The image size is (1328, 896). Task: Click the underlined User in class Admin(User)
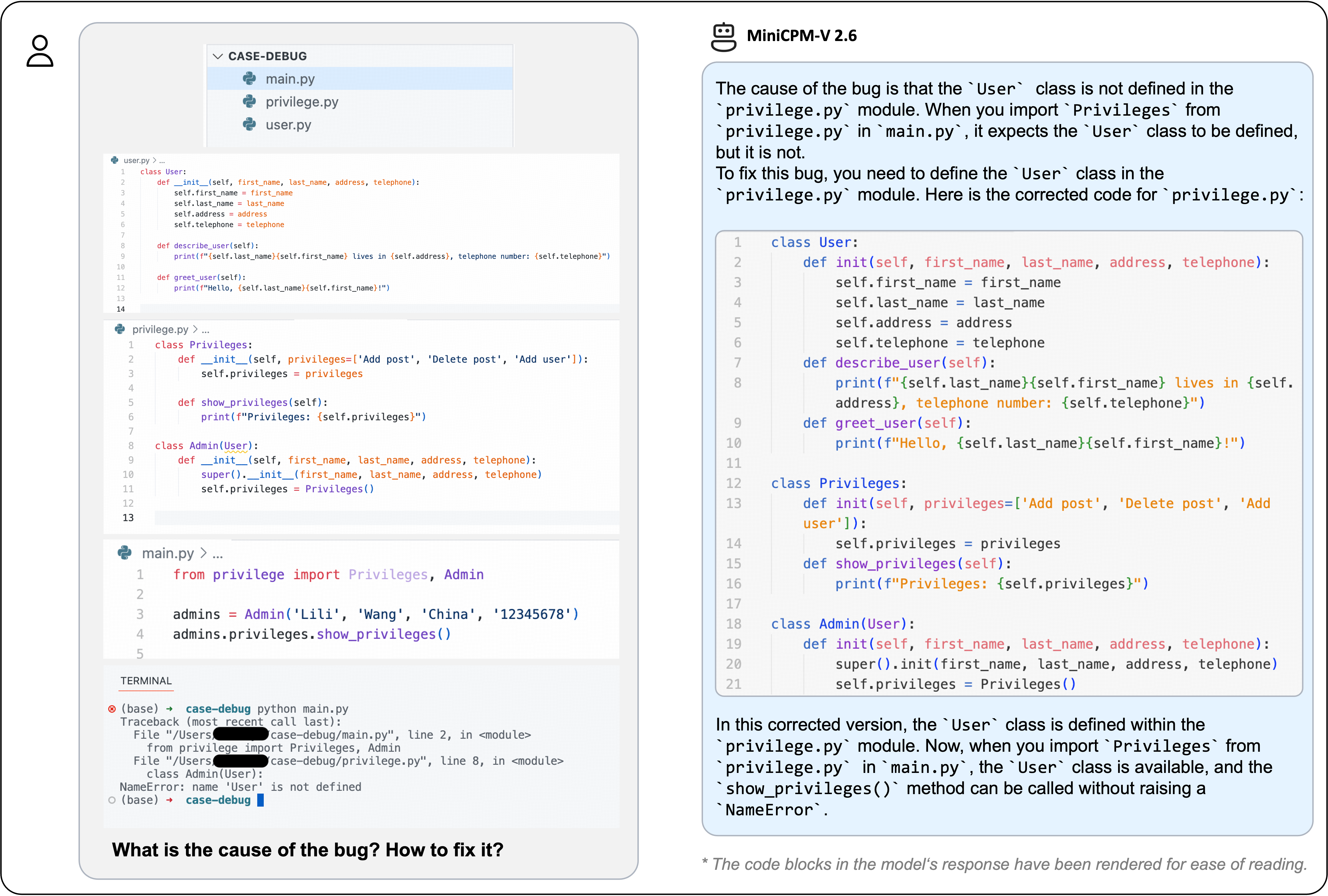pos(236,446)
